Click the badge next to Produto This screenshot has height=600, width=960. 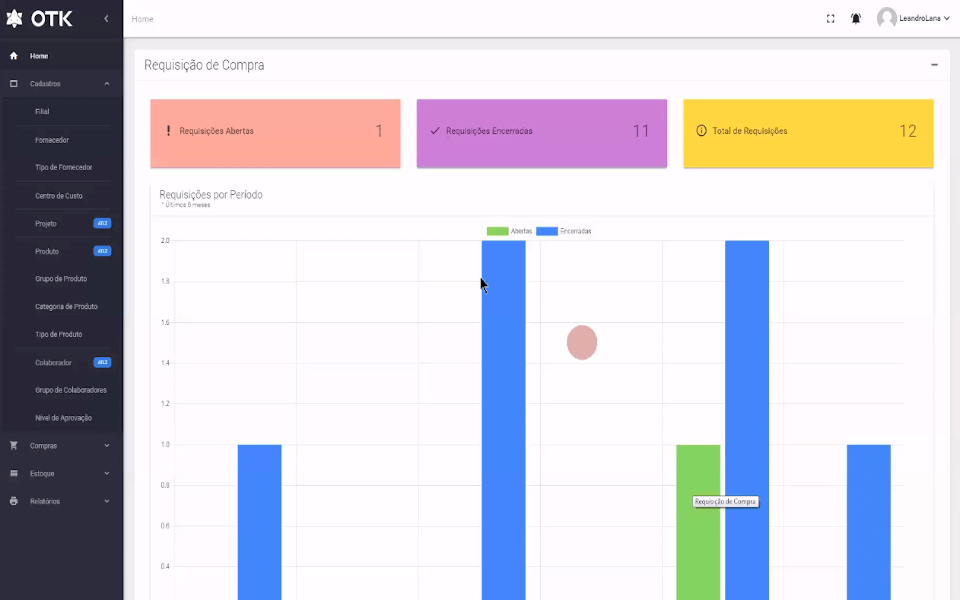click(x=102, y=251)
